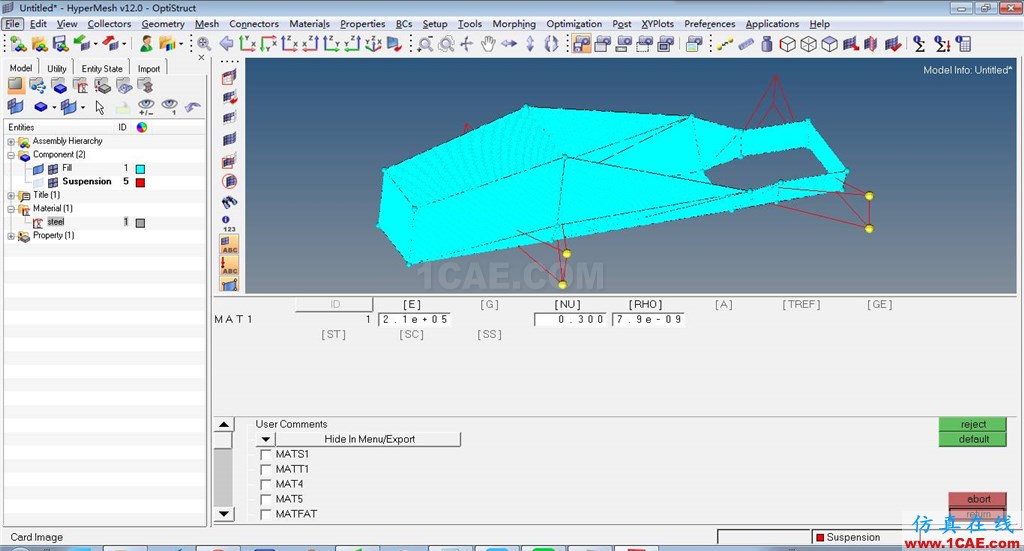This screenshot has height=551, width=1024.
Task: Click the circle zoom magnifier icon
Action: point(446,44)
